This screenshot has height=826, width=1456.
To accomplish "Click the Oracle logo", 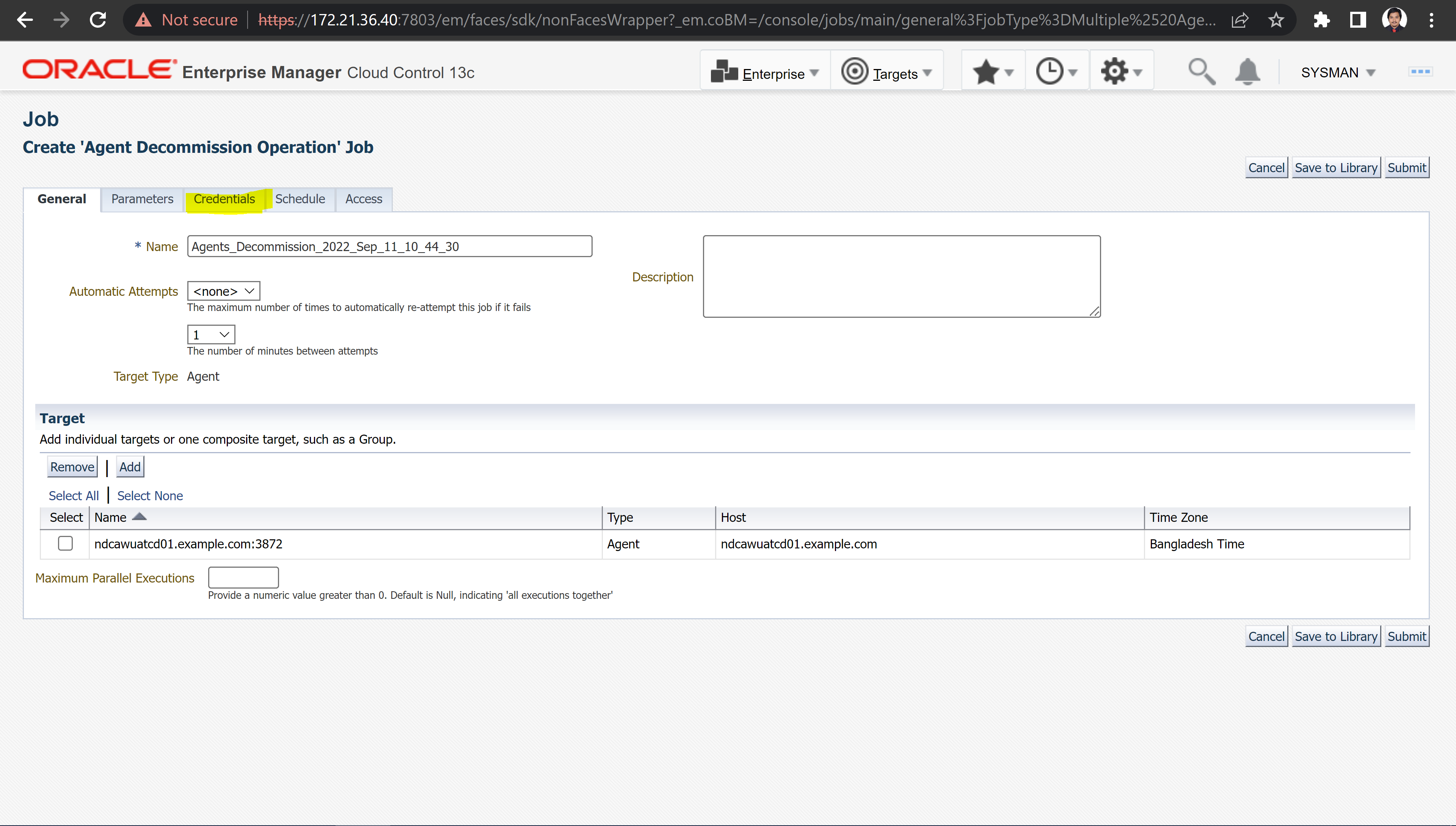I will pyautogui.click(x=99, y=69).
